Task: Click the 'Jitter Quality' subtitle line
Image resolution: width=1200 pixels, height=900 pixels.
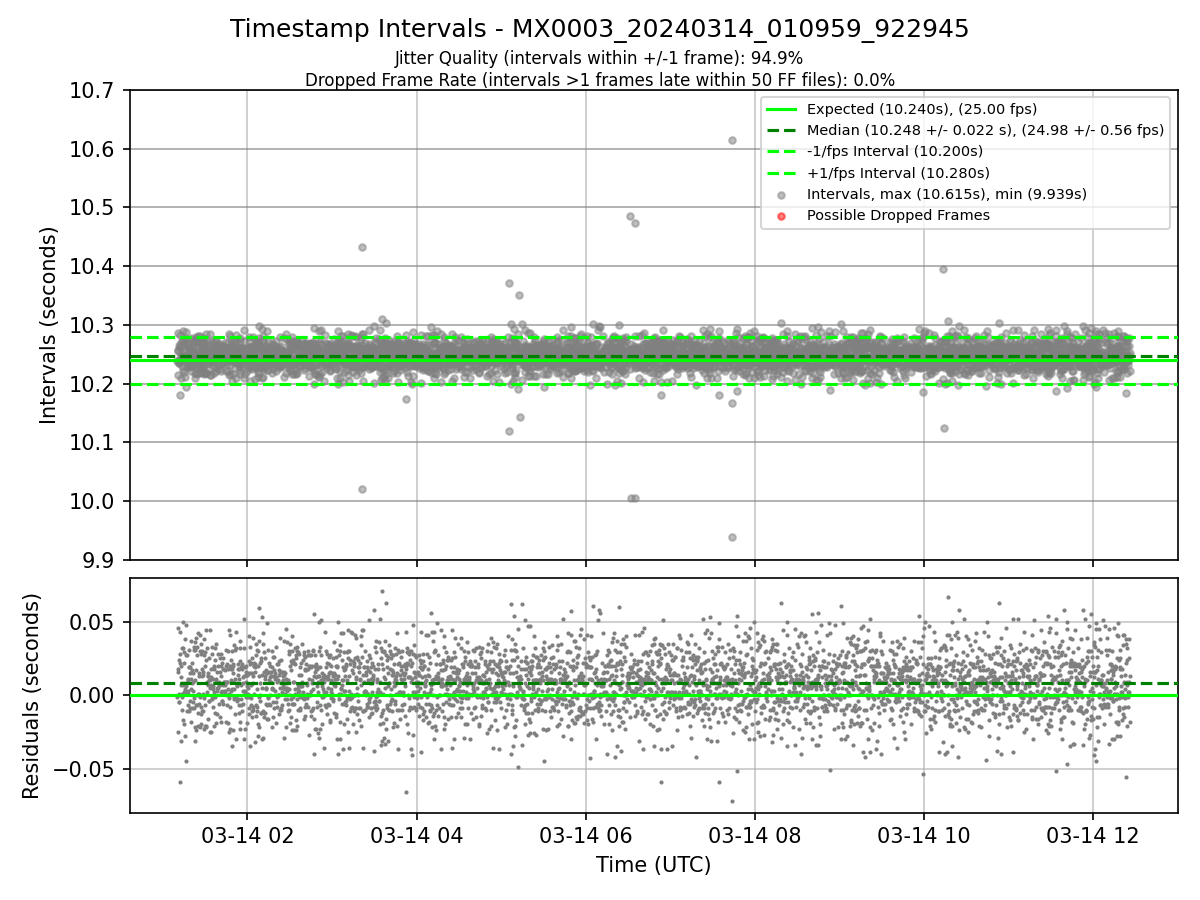Action: [x=599, y=58]
